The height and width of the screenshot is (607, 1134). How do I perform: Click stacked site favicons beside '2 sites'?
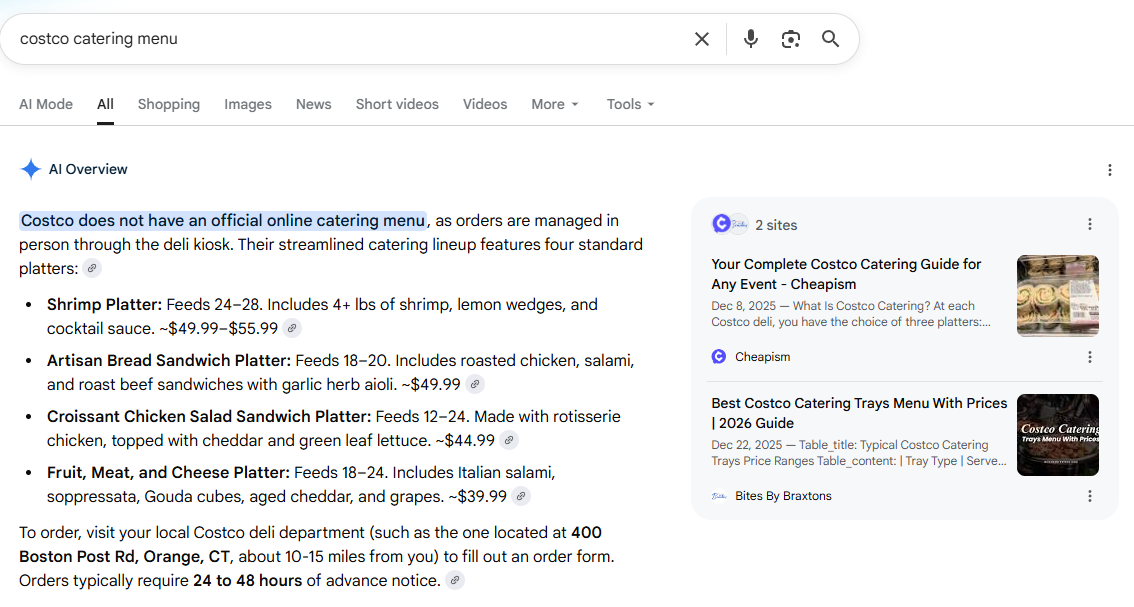[730, 224]
